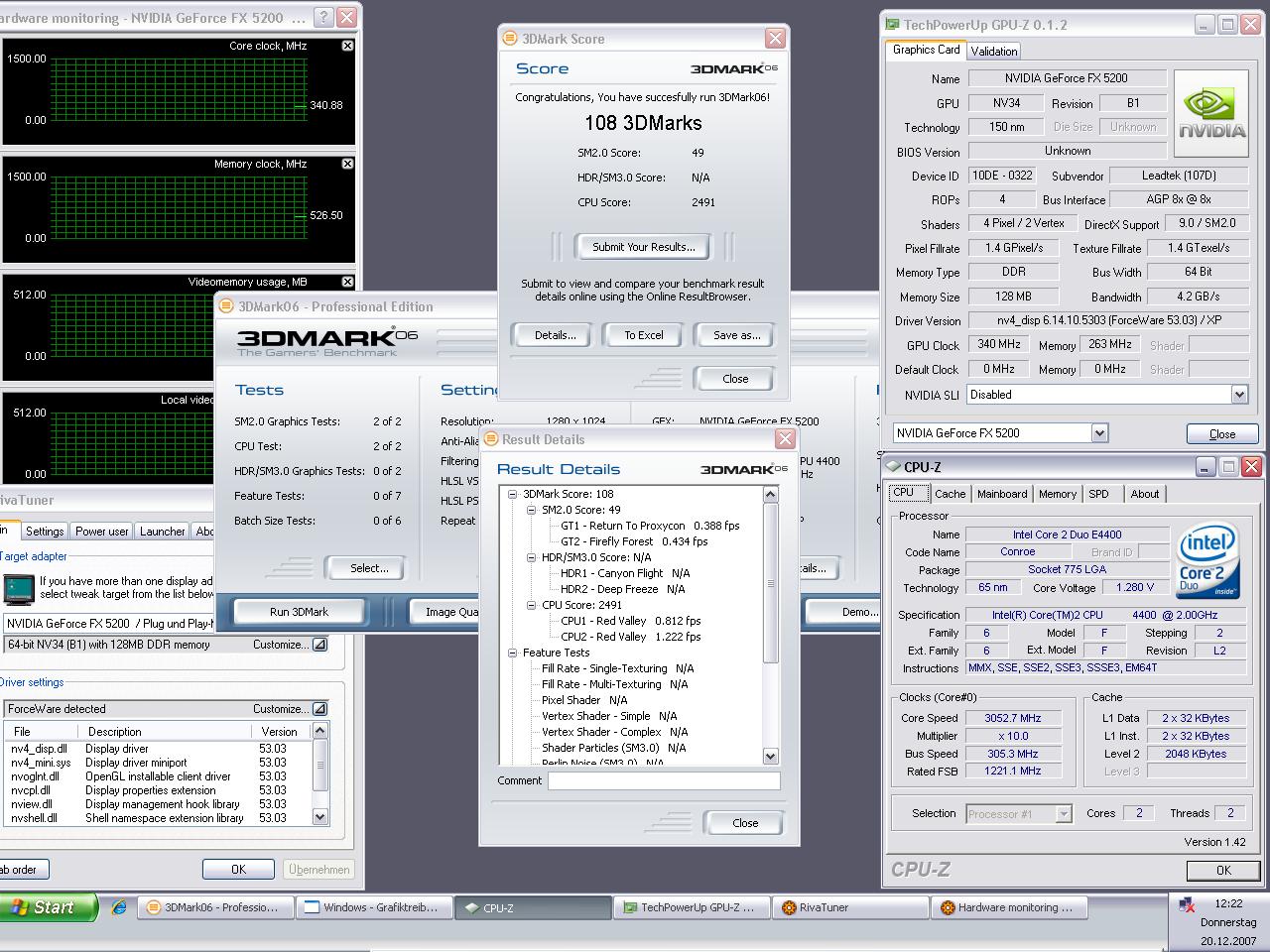Switch to Validation tab in GPU-Z

coord(993,52)
